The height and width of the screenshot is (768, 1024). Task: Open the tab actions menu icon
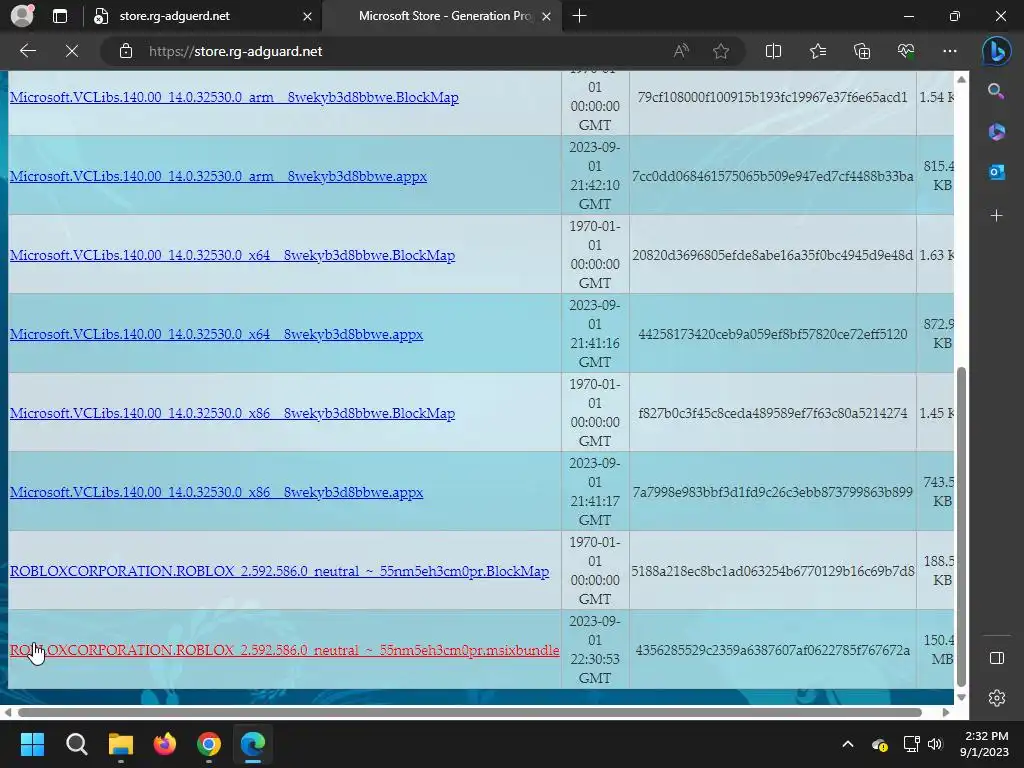[x=60, y=16]
